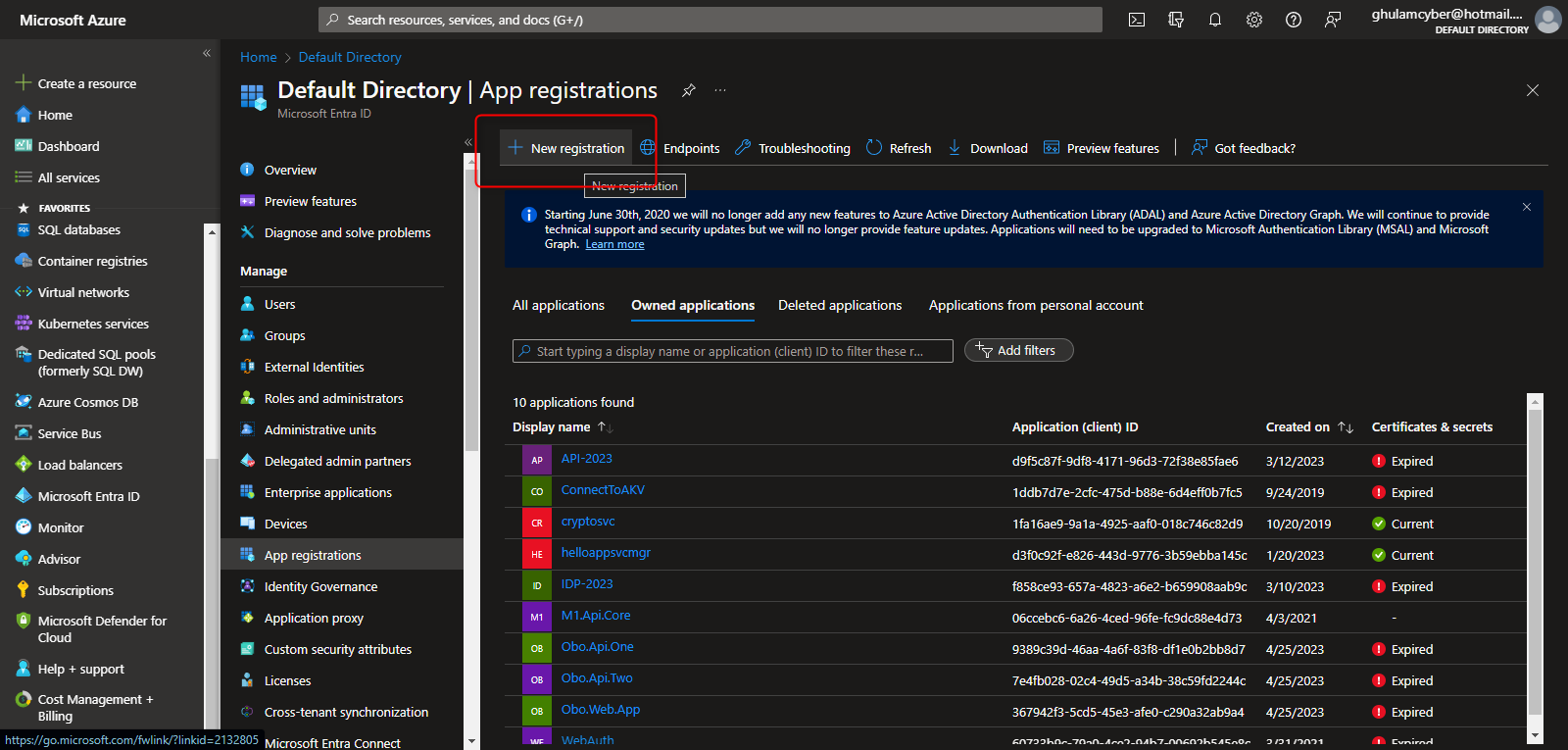
Task: Open Cloud Shell from the top bar
Action: pos(1137,20)
